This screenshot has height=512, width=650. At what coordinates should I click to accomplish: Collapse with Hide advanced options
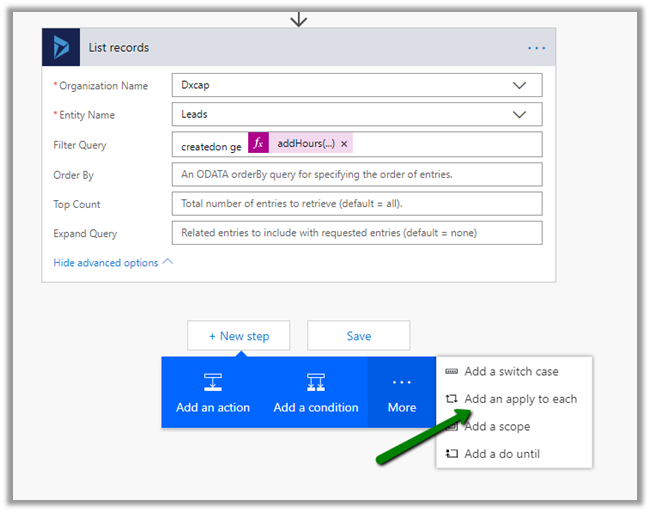(113, 263)
